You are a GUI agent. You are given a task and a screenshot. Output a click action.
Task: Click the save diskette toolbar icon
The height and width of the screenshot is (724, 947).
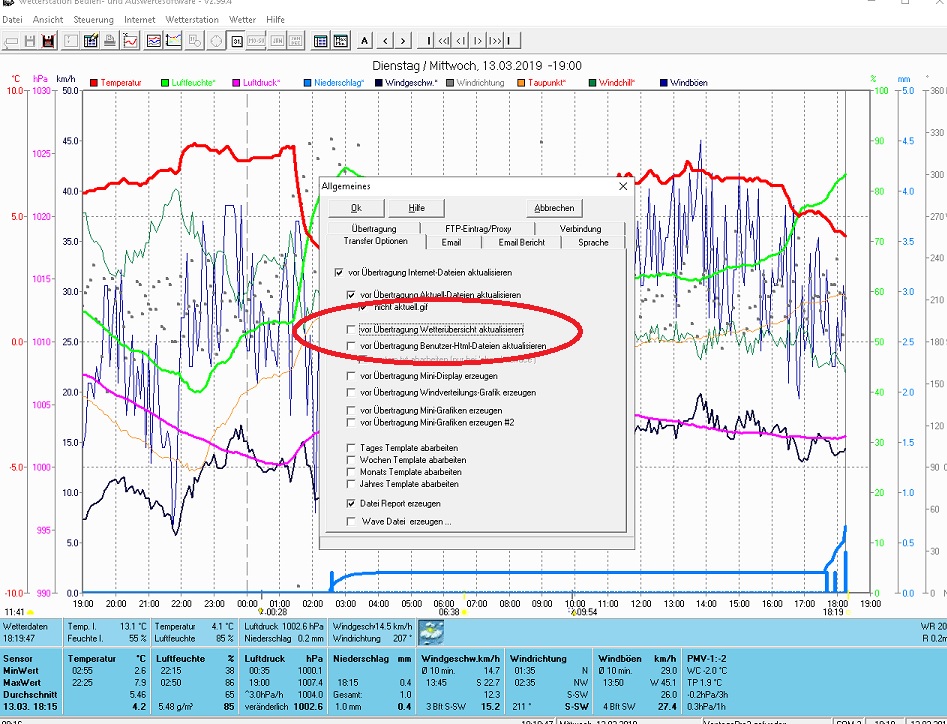(x=31, y=41)
